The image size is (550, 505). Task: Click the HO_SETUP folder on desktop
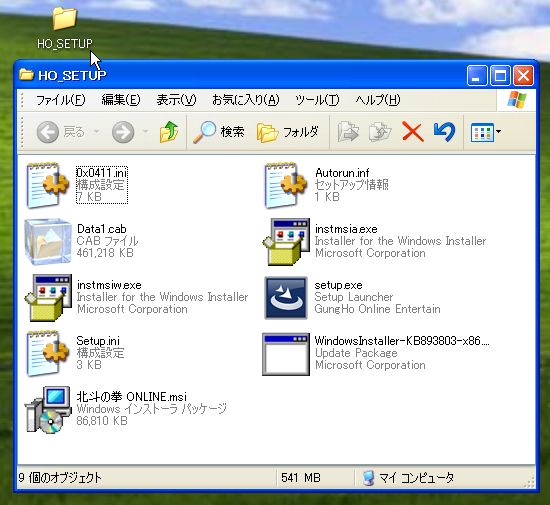point(65,19)
